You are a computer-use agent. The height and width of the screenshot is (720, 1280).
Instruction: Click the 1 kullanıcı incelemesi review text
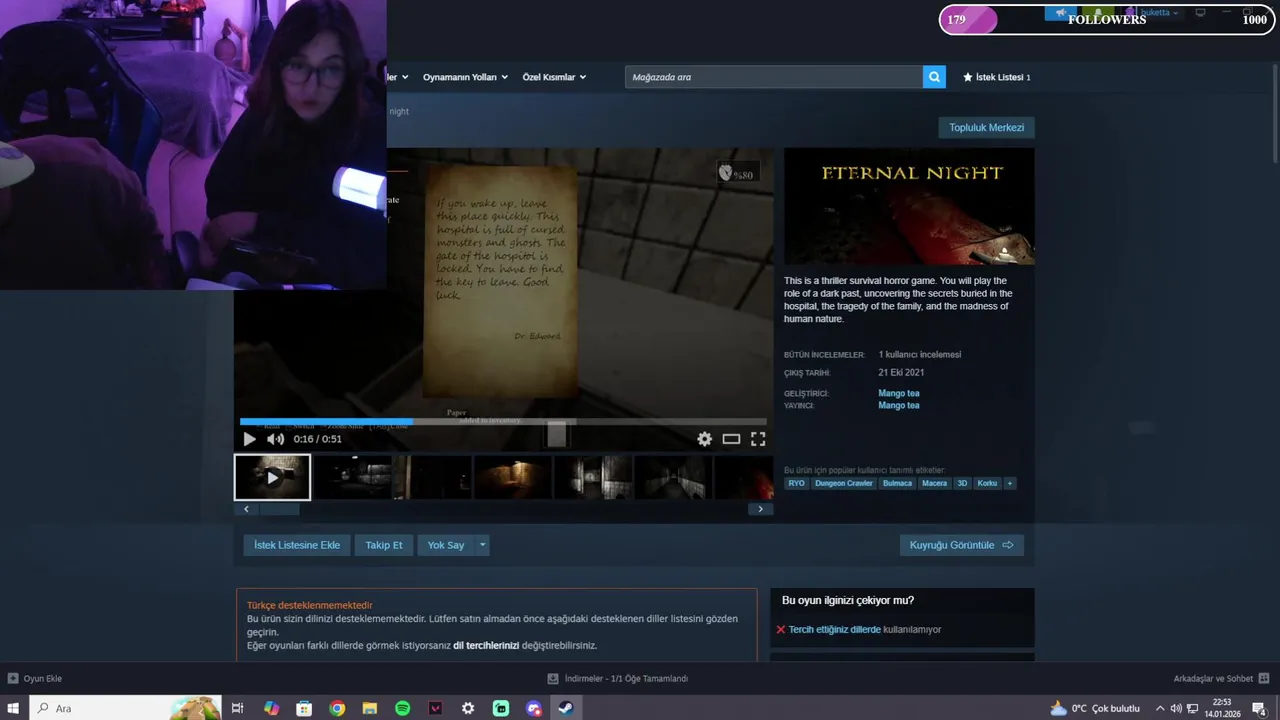coord(920,354)
